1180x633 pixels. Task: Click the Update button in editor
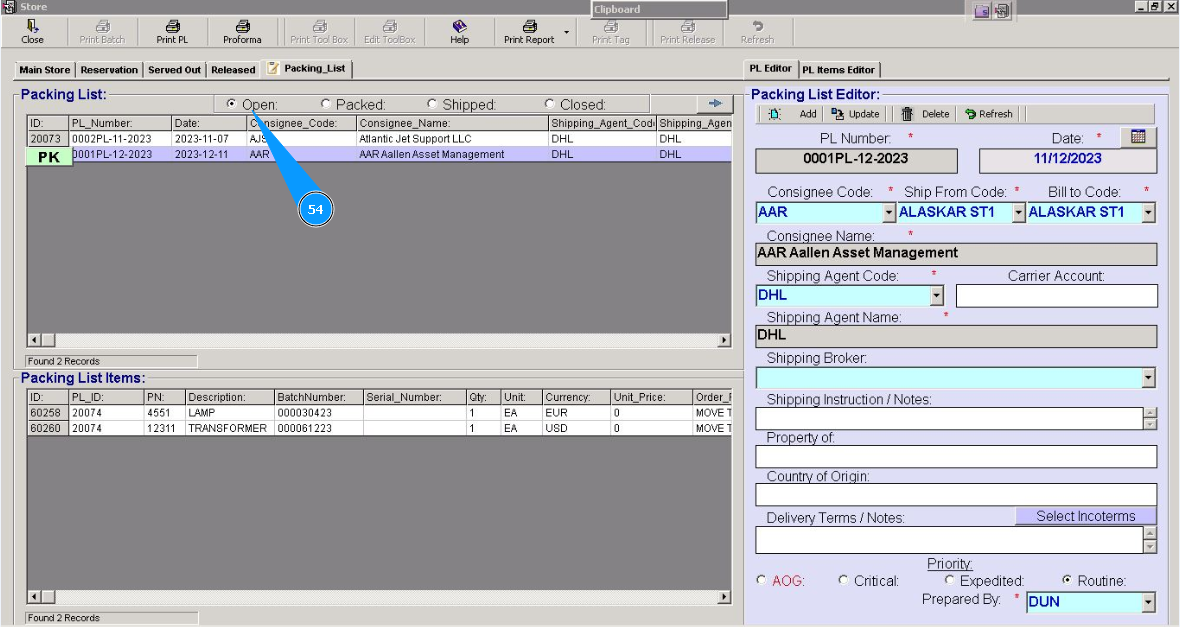pos(855,114)
